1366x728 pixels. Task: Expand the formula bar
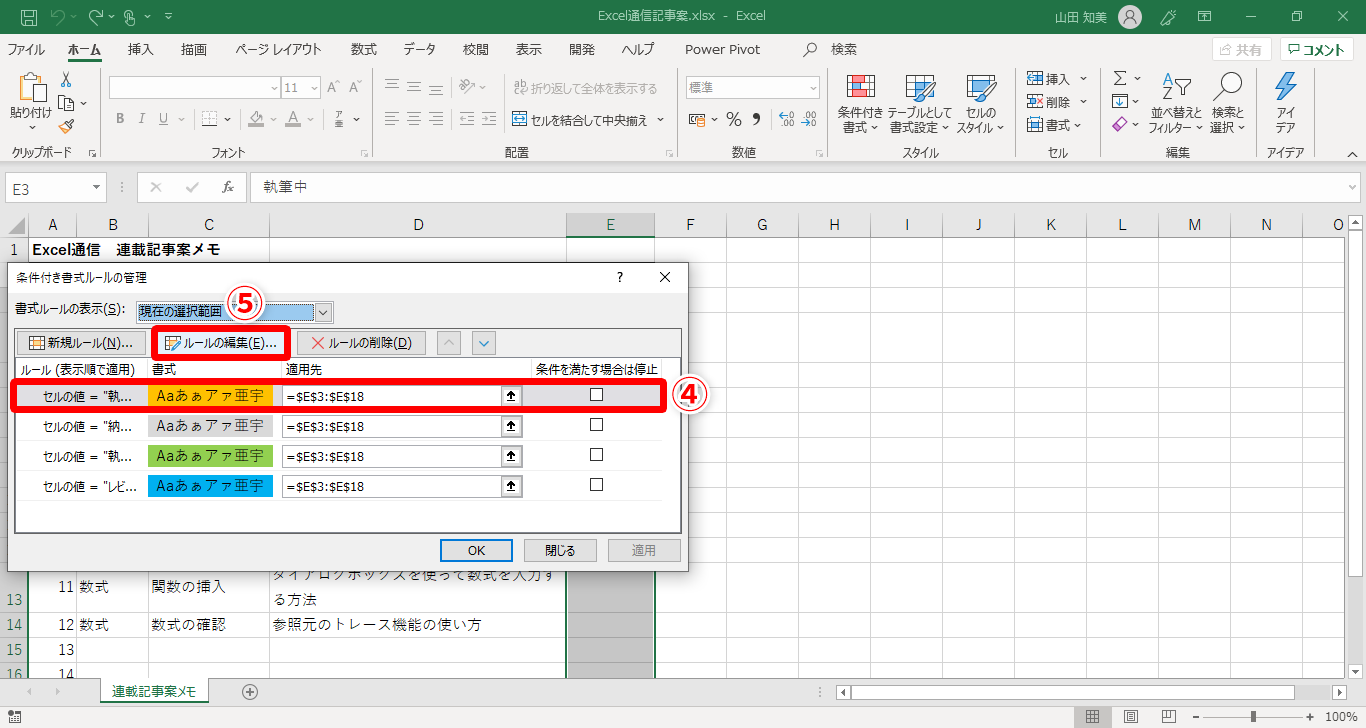pyautogui.click(x=1353, y=187)
